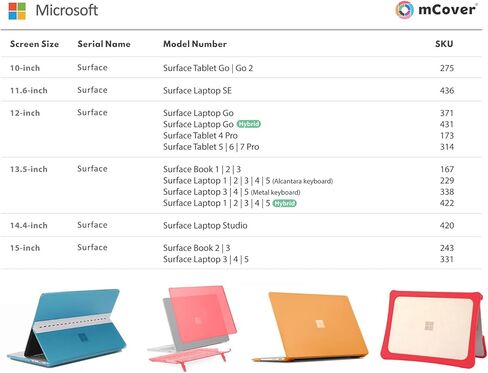Click the Screen Size column header

click(x=34, y=44)
